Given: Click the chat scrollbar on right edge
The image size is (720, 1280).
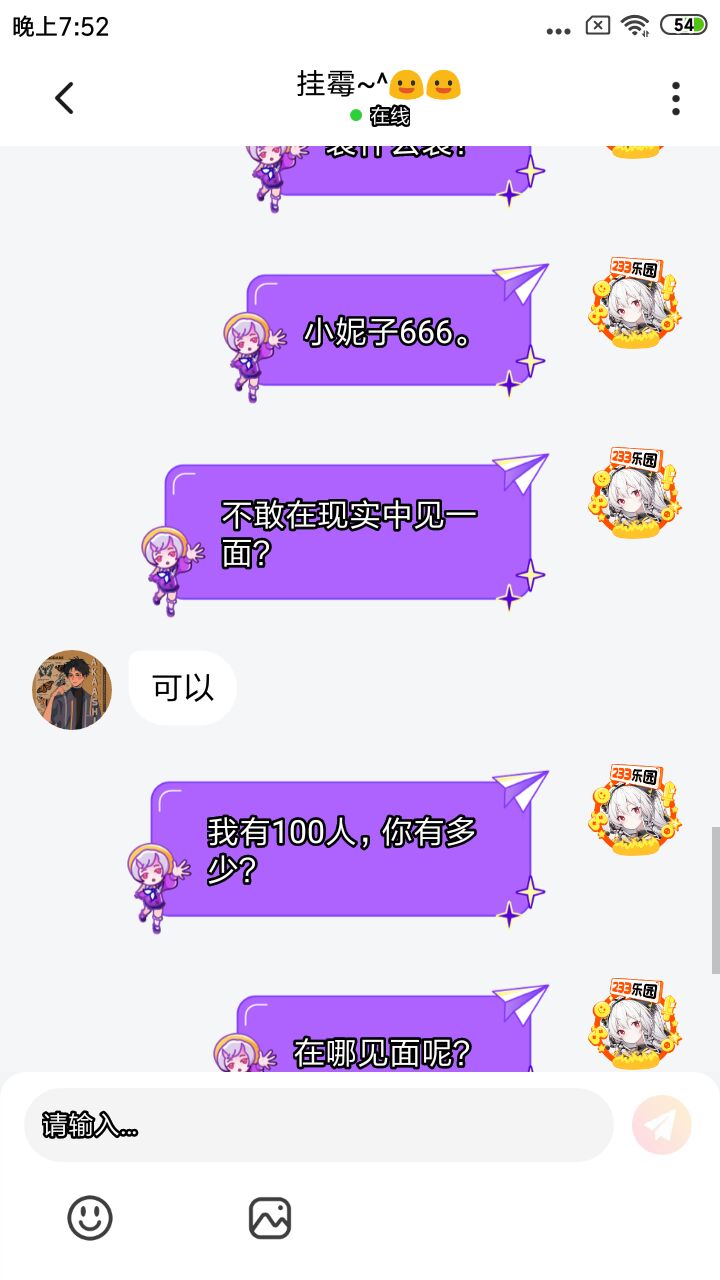Looking at the screenshot, I should coord(715,900).
